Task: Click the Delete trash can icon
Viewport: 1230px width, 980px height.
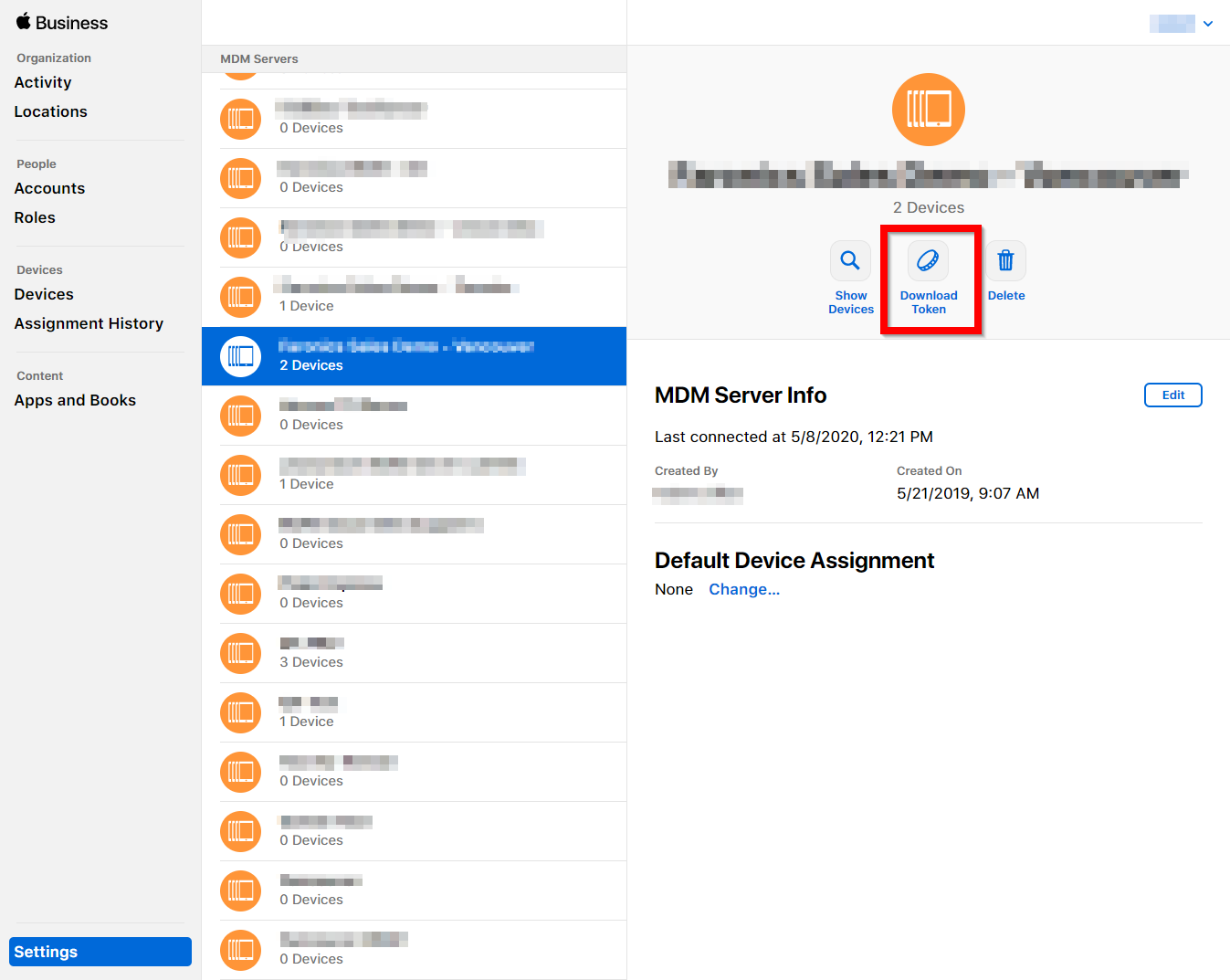Action: click(x=1005, y=260)
